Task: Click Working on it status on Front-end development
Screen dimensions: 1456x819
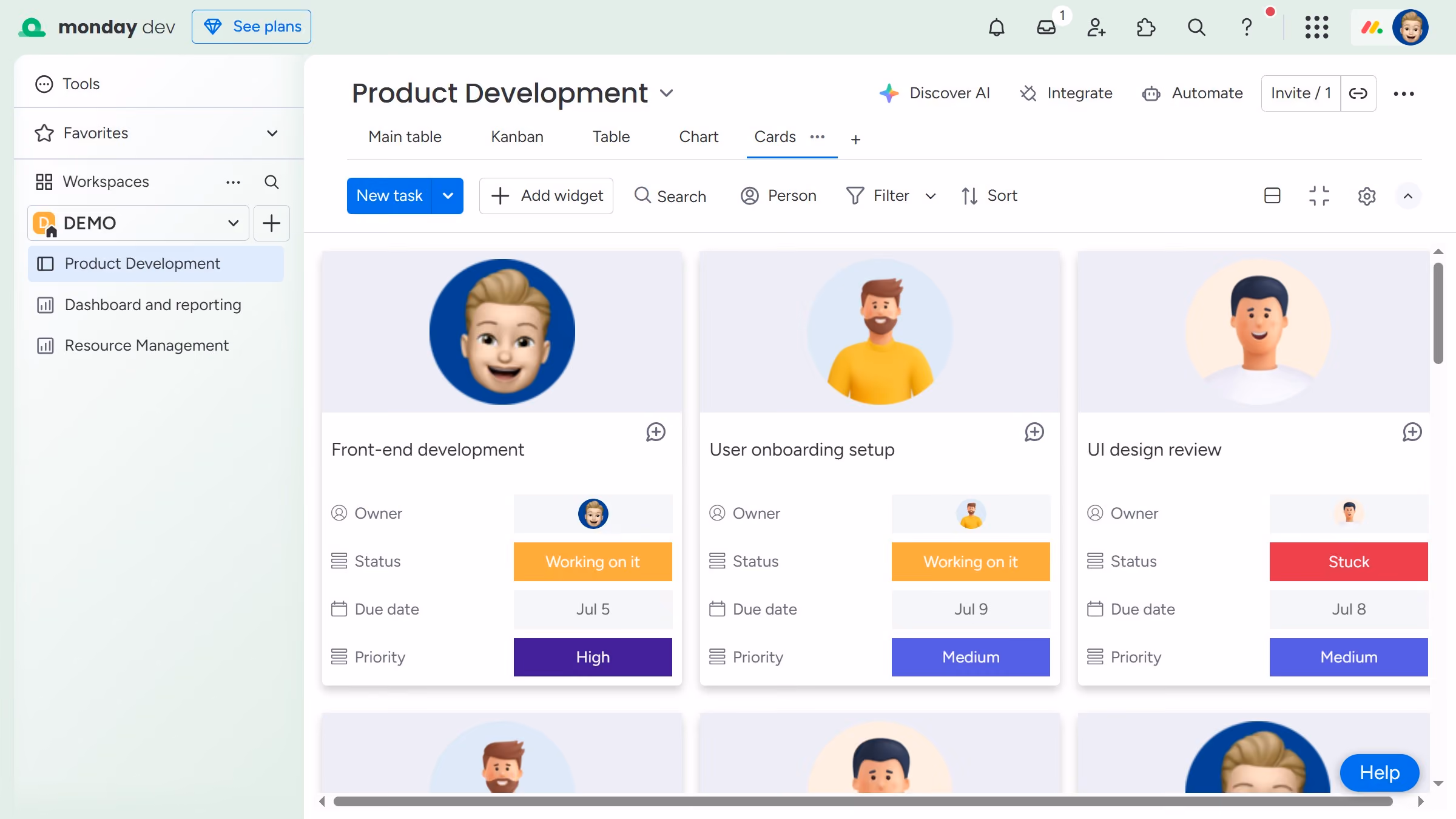Action: coord(593,562)
